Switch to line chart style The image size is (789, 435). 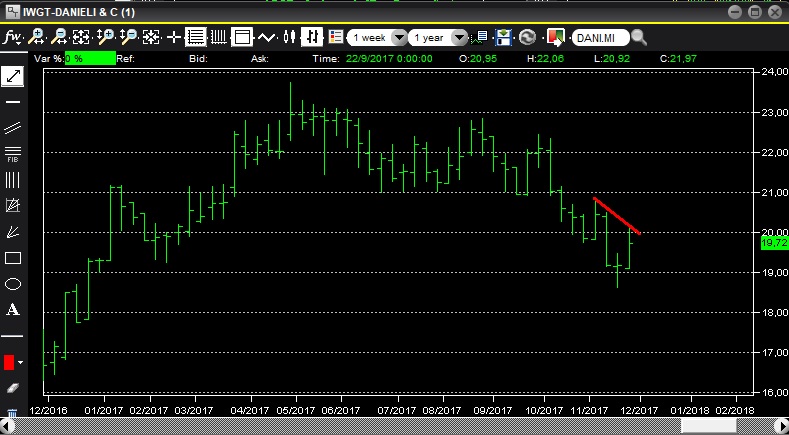click(266, 37)
